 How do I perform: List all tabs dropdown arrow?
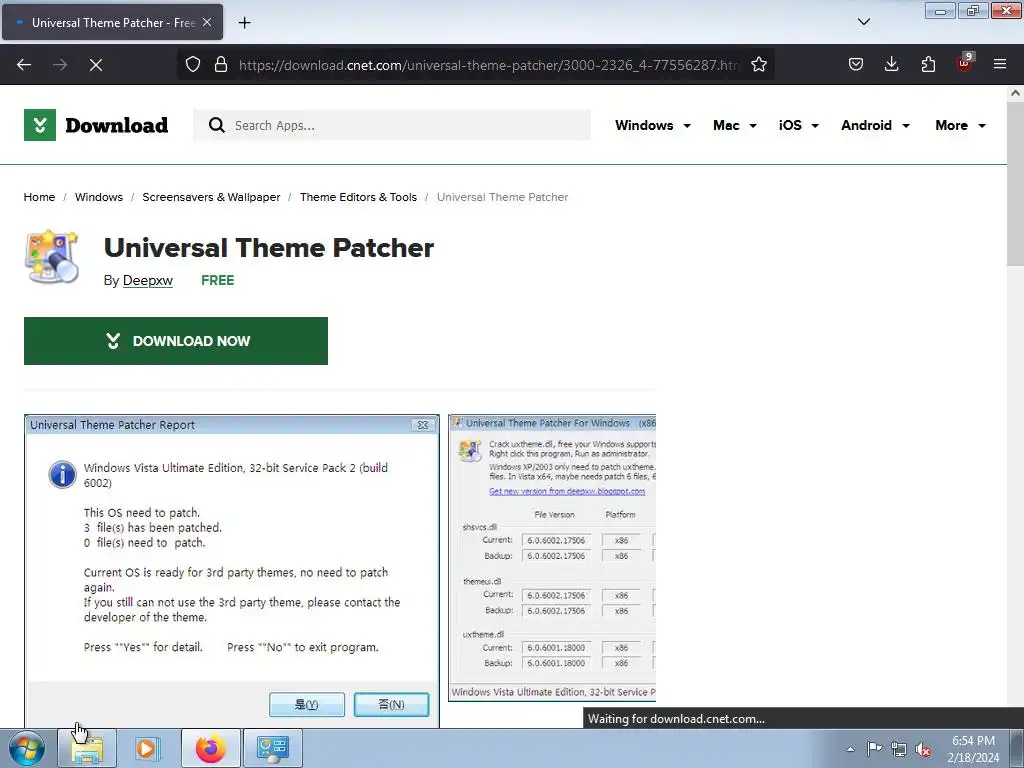(863, 22)
